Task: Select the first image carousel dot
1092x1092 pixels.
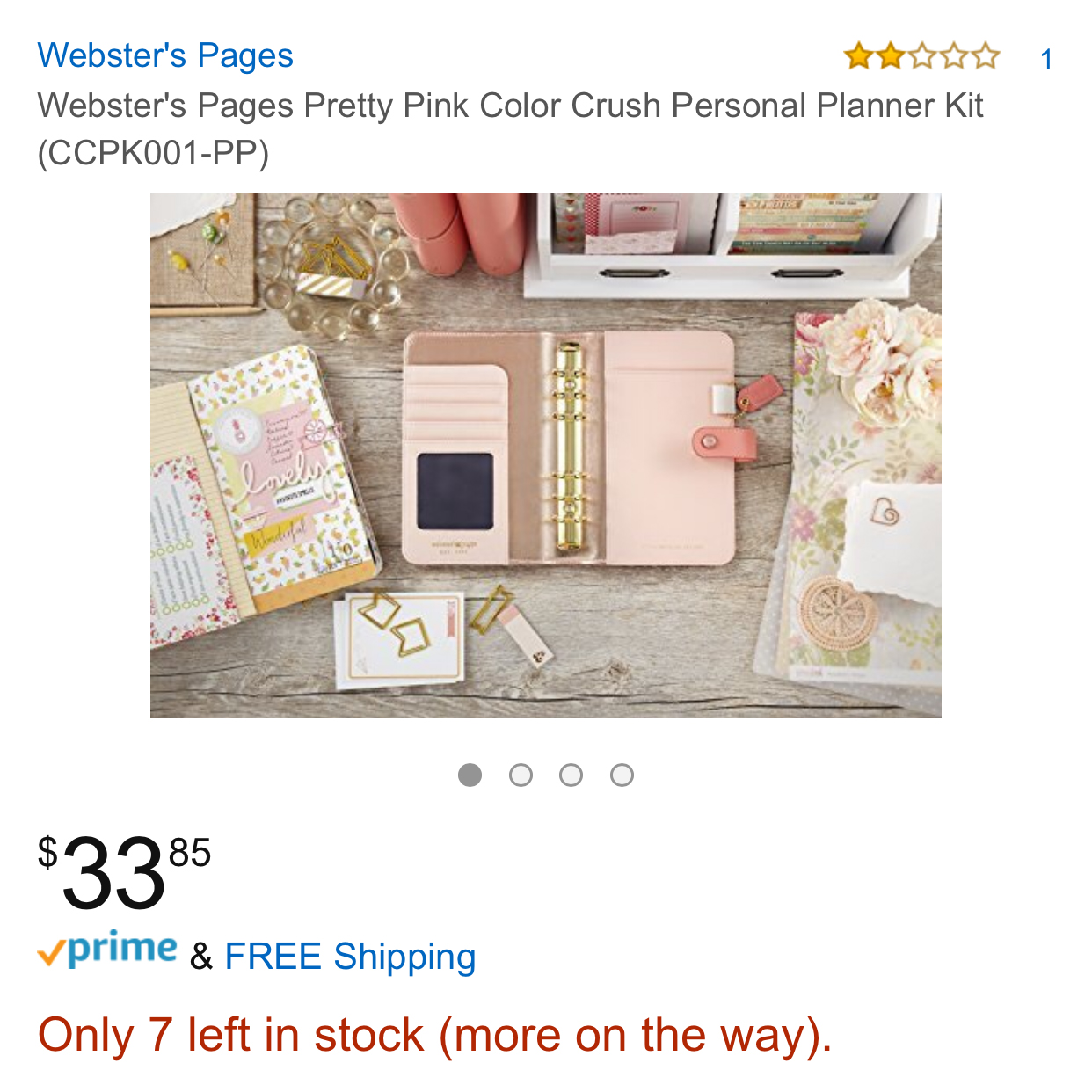Action: (470, 775)
